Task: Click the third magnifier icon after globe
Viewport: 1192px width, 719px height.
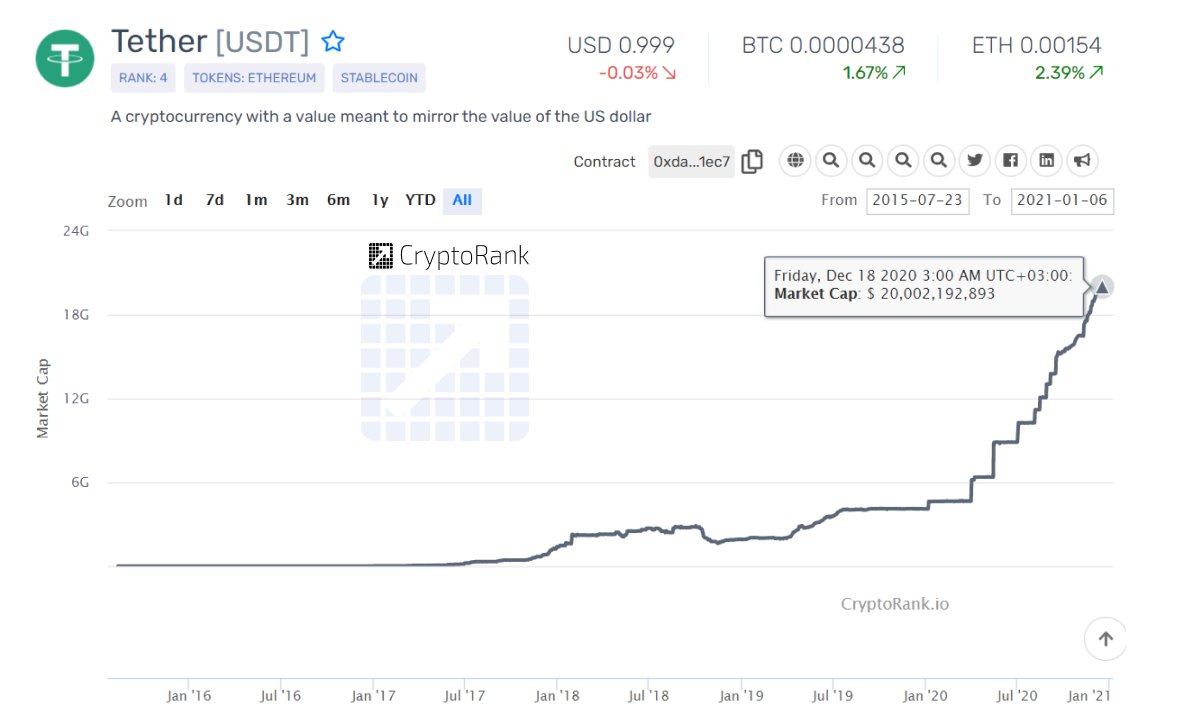Action: [x=903, y=160]
